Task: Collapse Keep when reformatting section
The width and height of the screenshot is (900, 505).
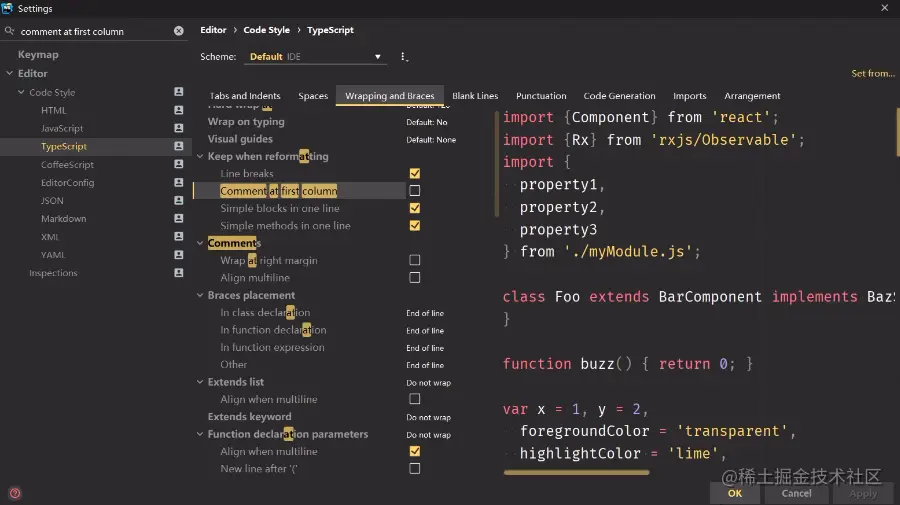Action: (200, 156)
